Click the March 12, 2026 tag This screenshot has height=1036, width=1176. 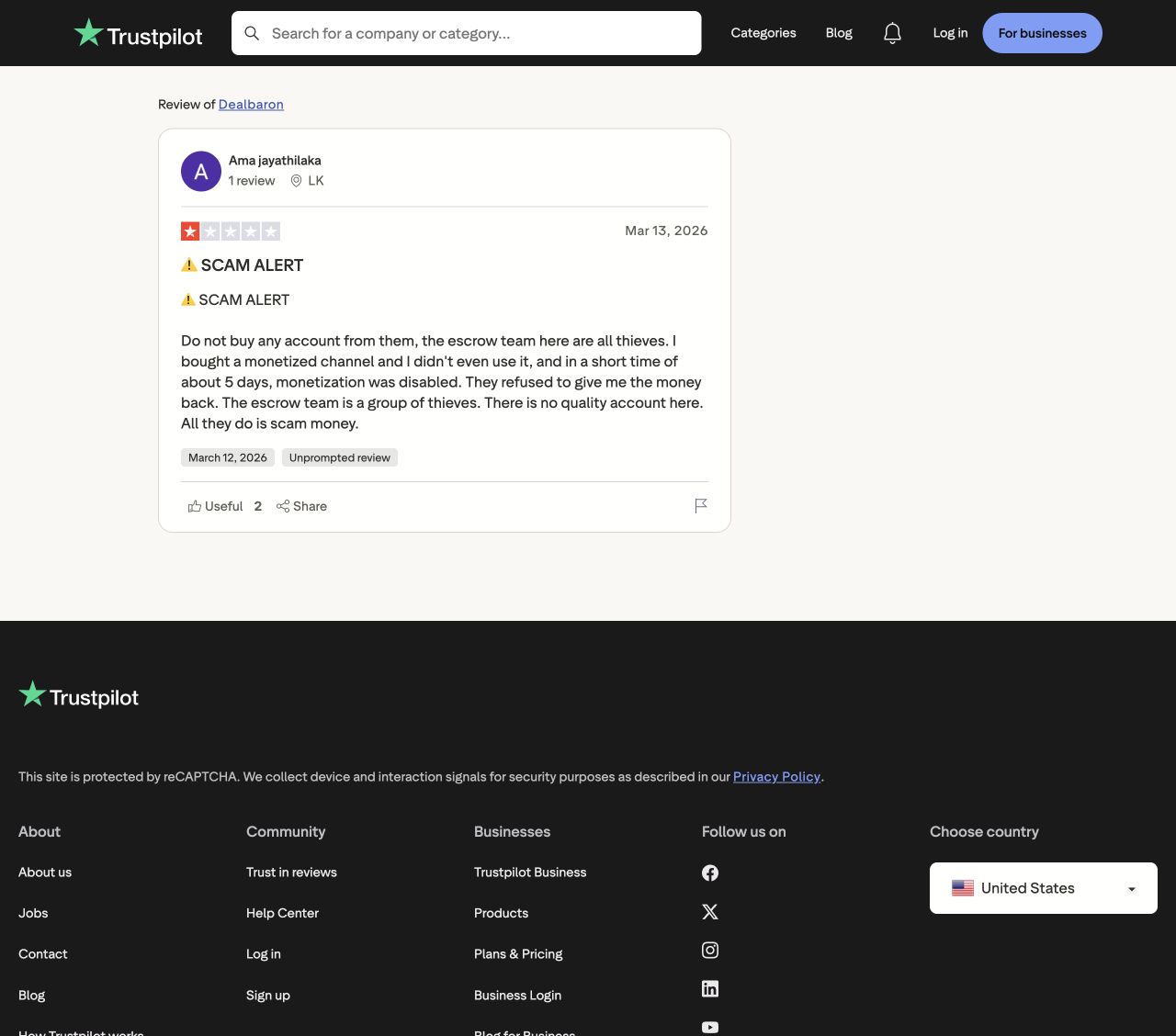click(228, 457)
